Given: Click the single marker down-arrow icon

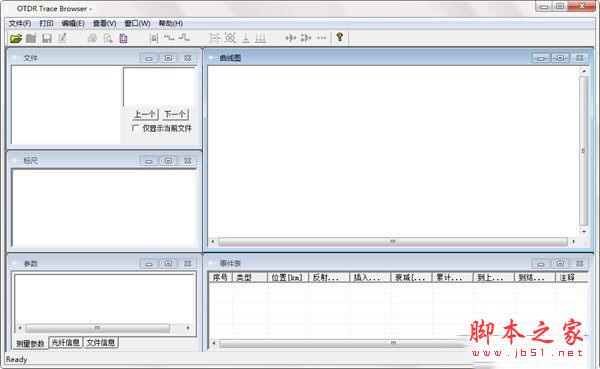Looking at the screenshot, I should coord(246,38).
